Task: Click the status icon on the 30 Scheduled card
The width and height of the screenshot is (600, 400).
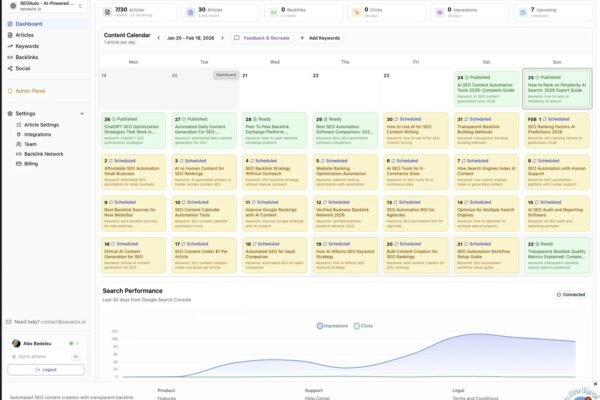Action: point(396,119)
